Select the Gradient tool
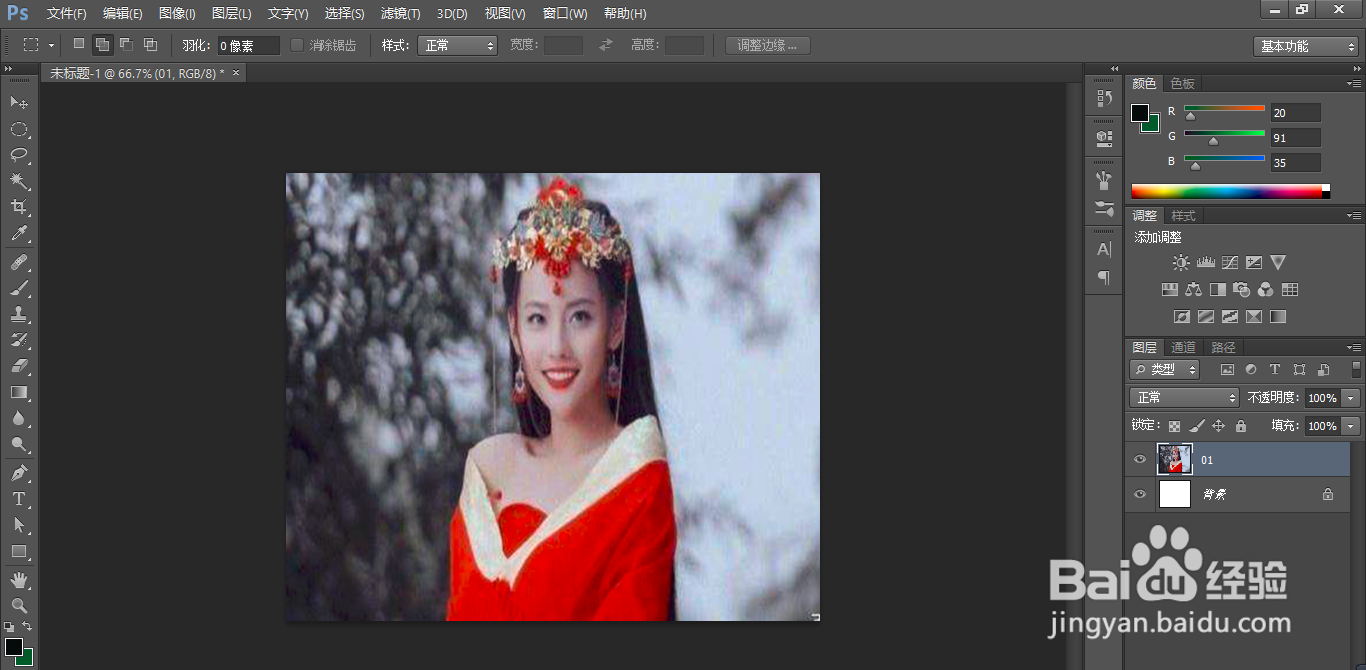This screenshot has width=1366, height=670. [19, 392]
